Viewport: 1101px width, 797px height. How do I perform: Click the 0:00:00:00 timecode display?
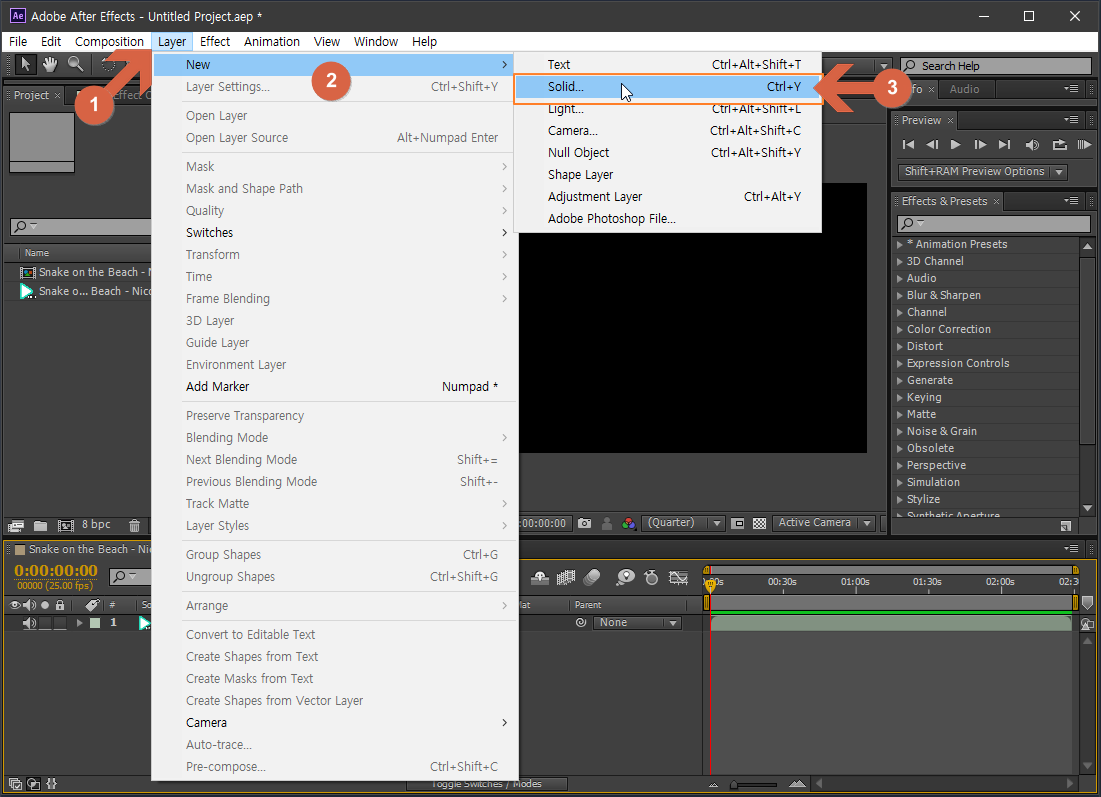tap(55, 570)
